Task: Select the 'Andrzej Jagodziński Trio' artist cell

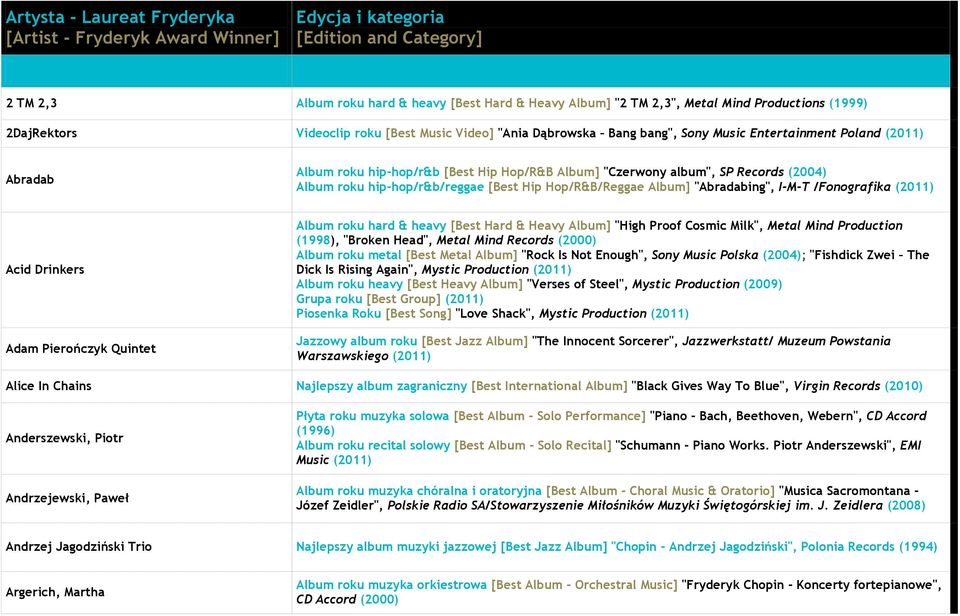Action: pos(146,546)
